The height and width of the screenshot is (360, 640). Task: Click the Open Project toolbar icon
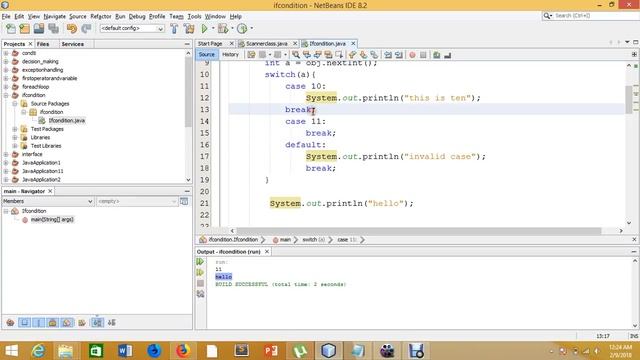click(x=39, y=29)
